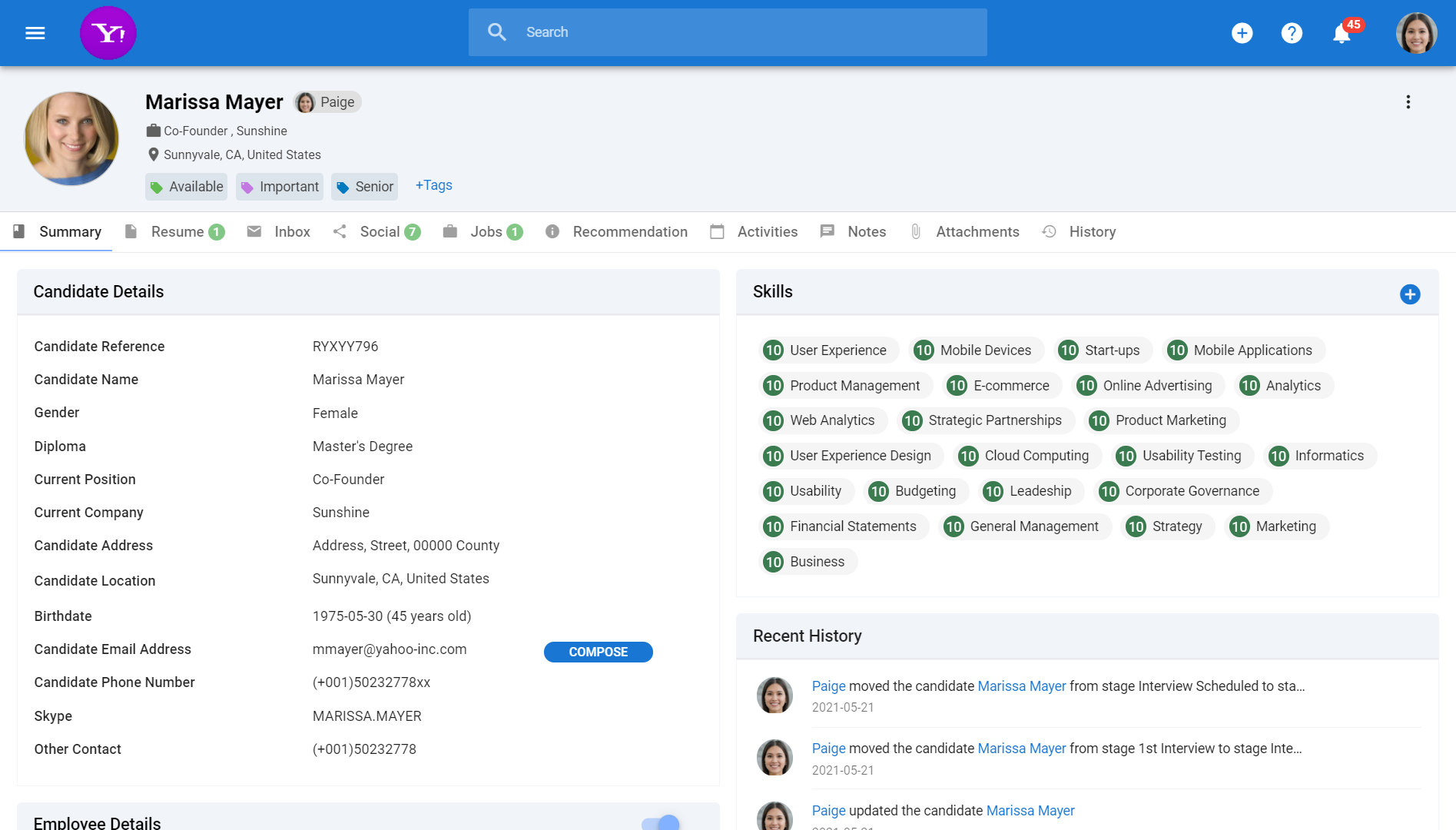Image resolution: width=1456 pixels, height=830 pixels.
Task: Click the Analytics skill chip
Action: tap(1283, 385)
